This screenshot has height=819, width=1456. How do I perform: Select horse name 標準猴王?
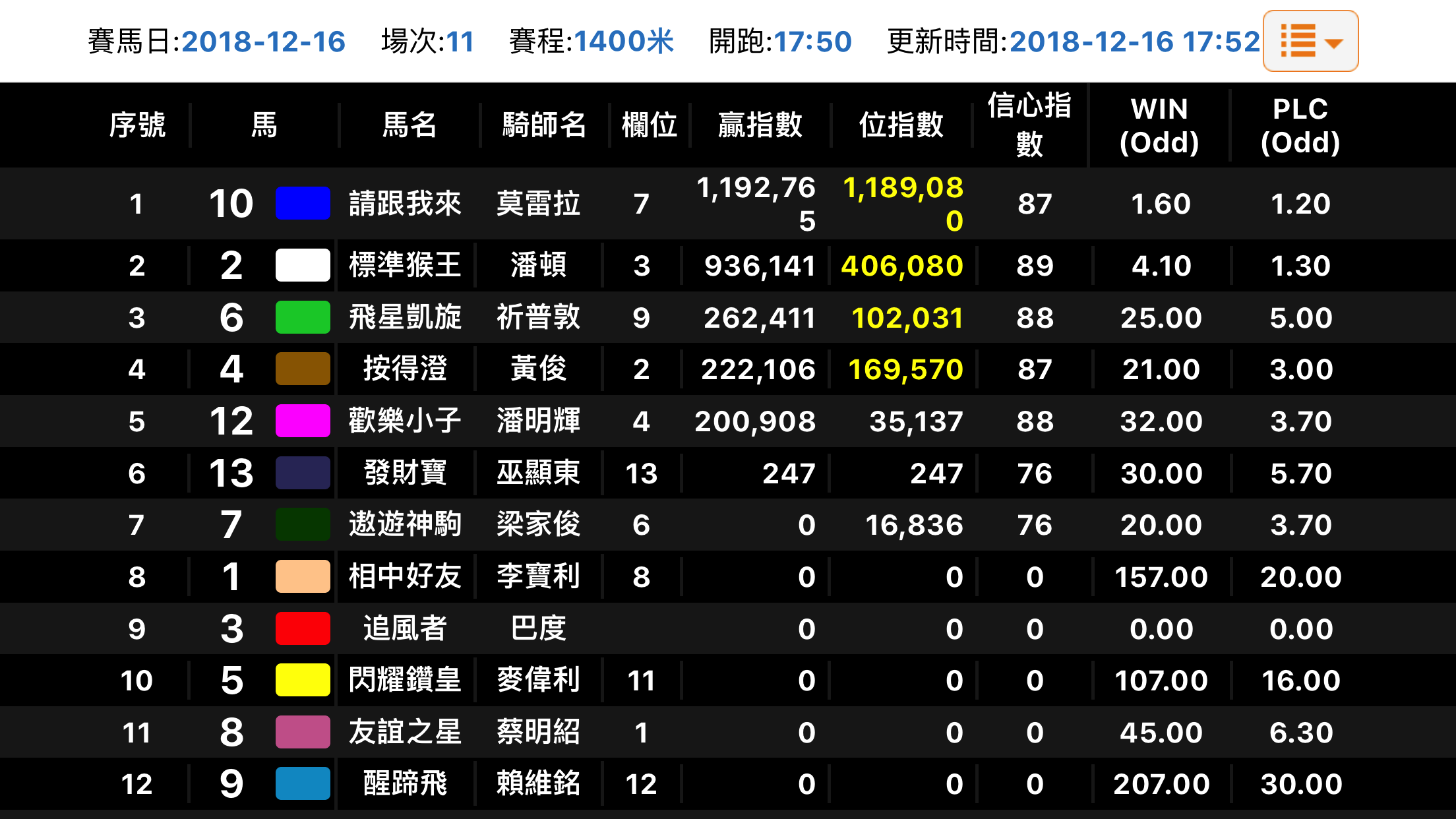[405, 265]
